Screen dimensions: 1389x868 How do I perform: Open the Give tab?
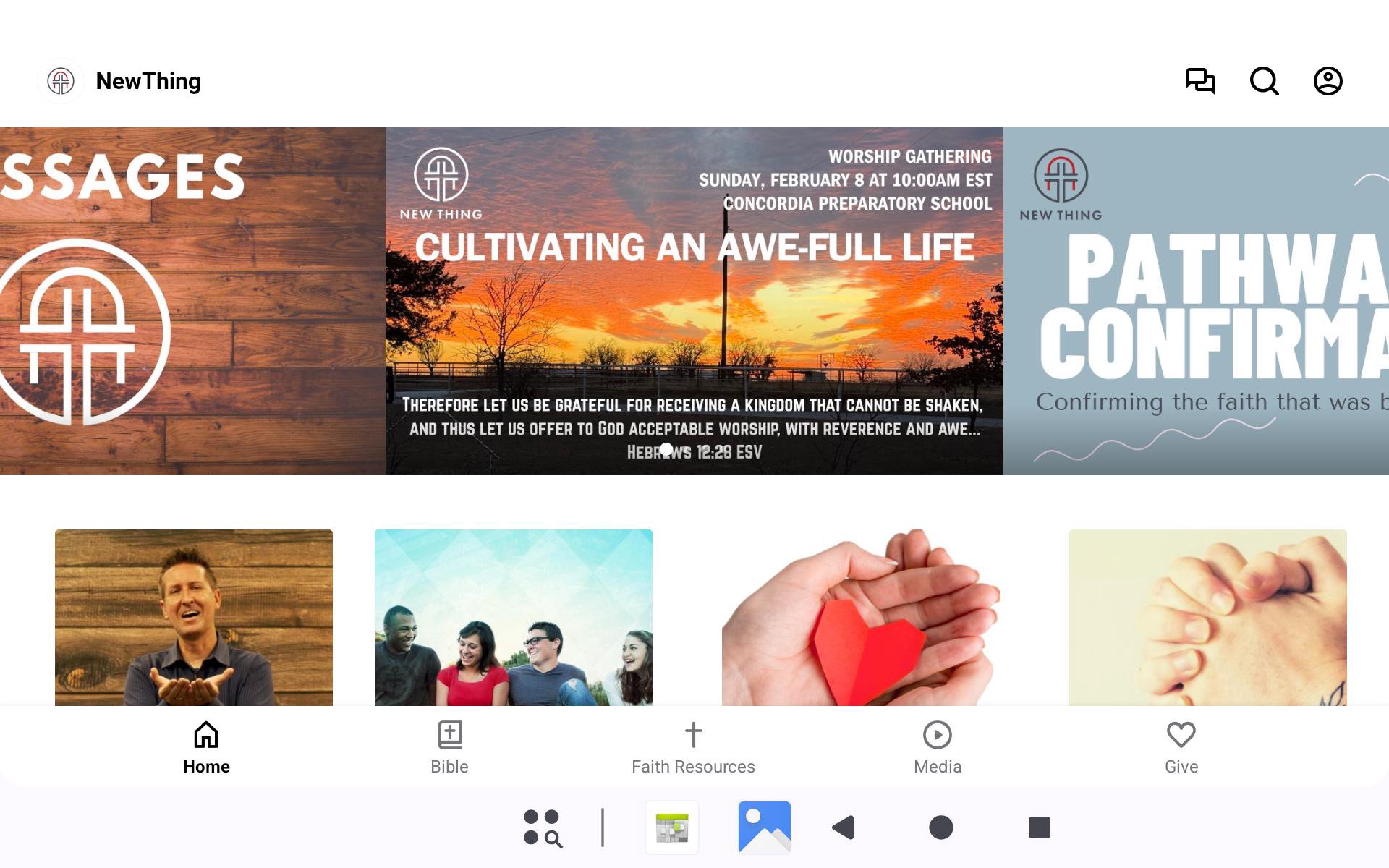(1181, 748)
